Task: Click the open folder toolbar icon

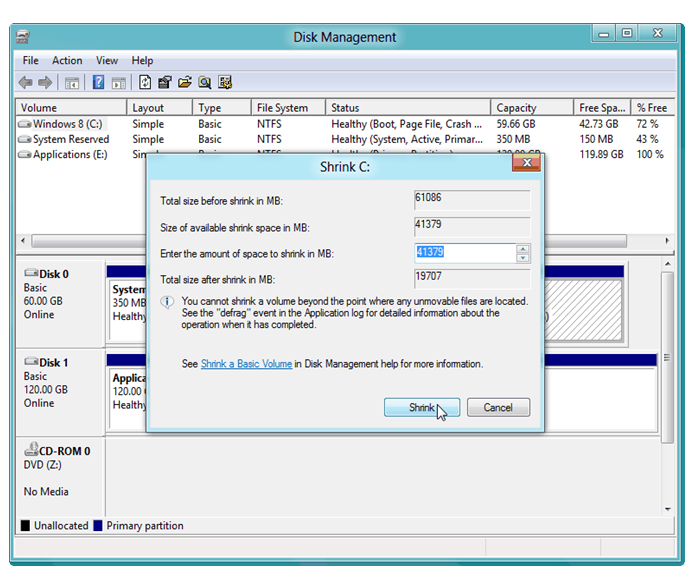Action: click(x=185, y=83)
